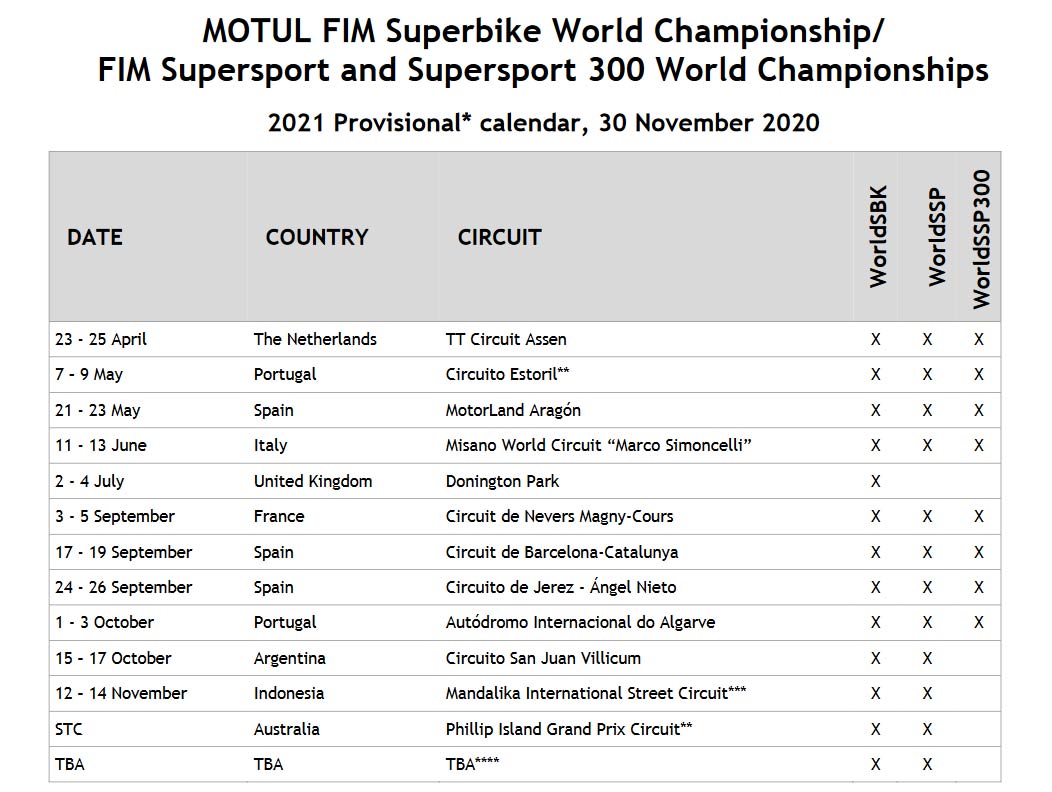This screenshot has height=792, width=1052.
Task: Click the 2021 Provisional calendar subtitle
Action: point(543,123)
